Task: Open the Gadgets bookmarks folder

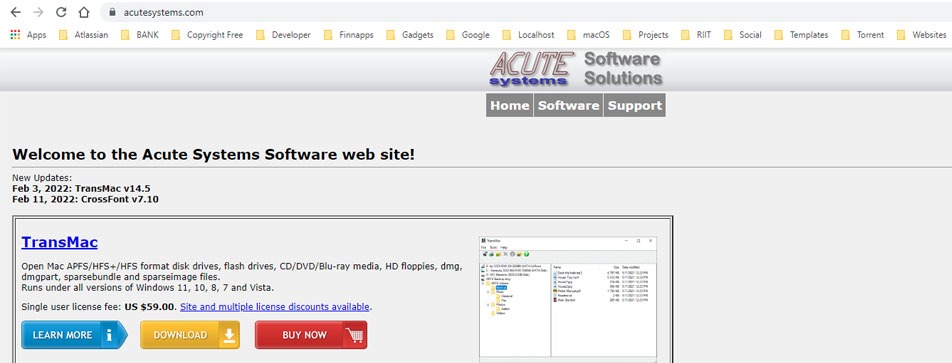Action: click(x=410, y=35)
